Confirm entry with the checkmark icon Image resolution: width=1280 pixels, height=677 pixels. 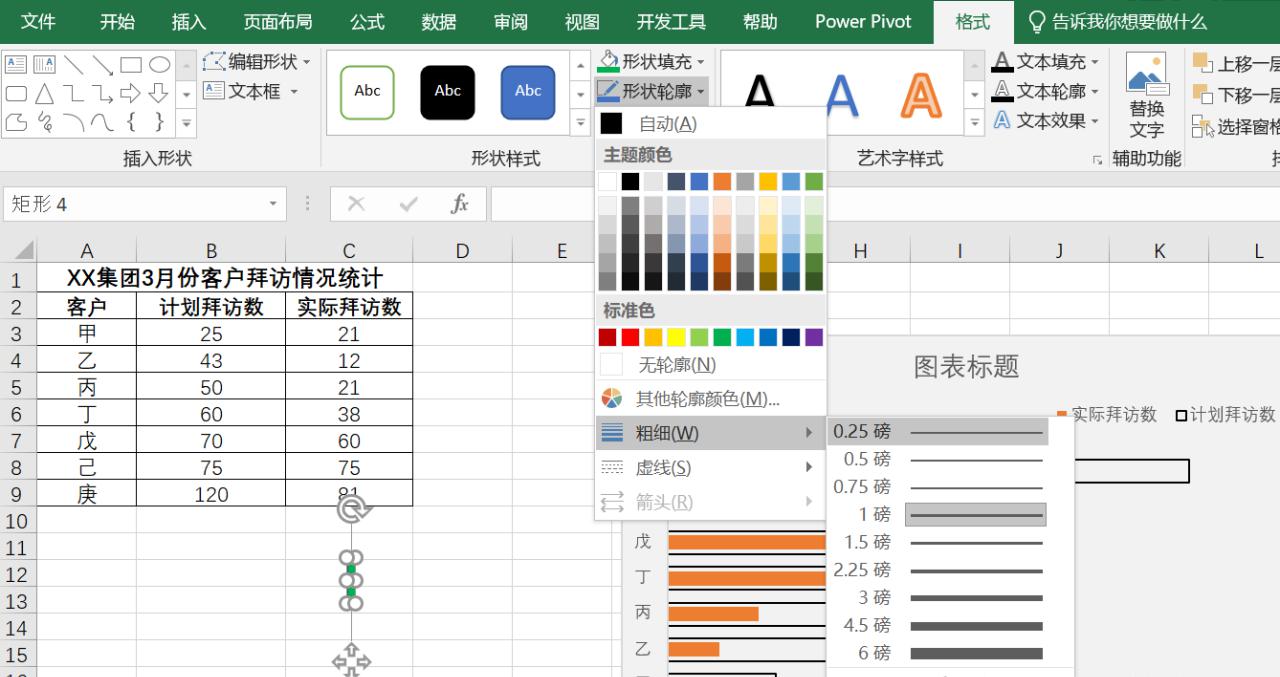pyautogui.click(x=408, y=204)
